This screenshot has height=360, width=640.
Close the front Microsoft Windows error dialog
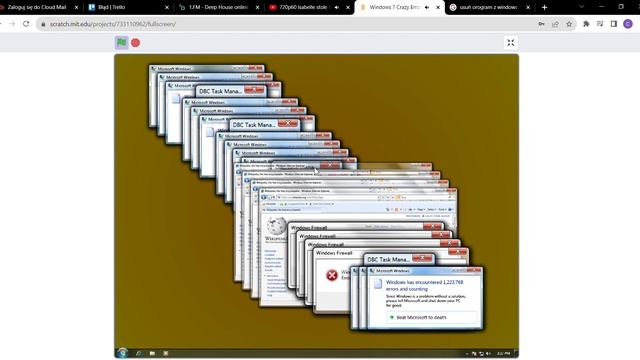tap(473, 270)
